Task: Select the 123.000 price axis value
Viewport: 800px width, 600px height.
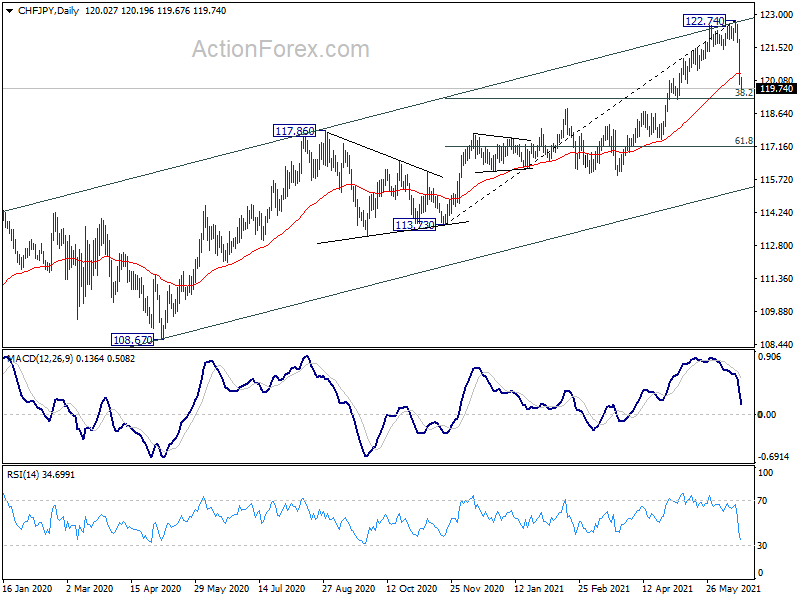Action: tap(777, 15)
